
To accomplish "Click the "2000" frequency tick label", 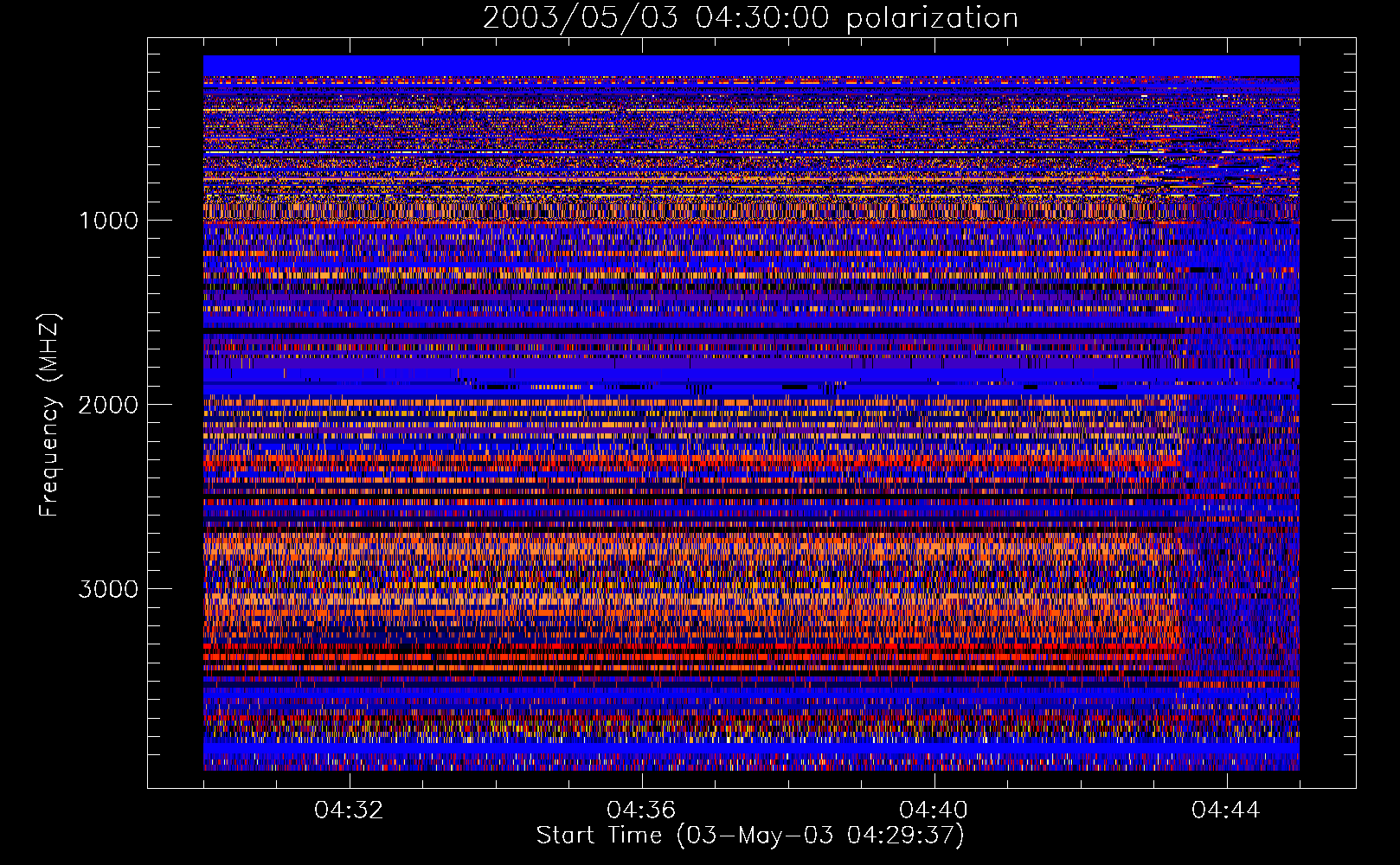I will 108,405.
